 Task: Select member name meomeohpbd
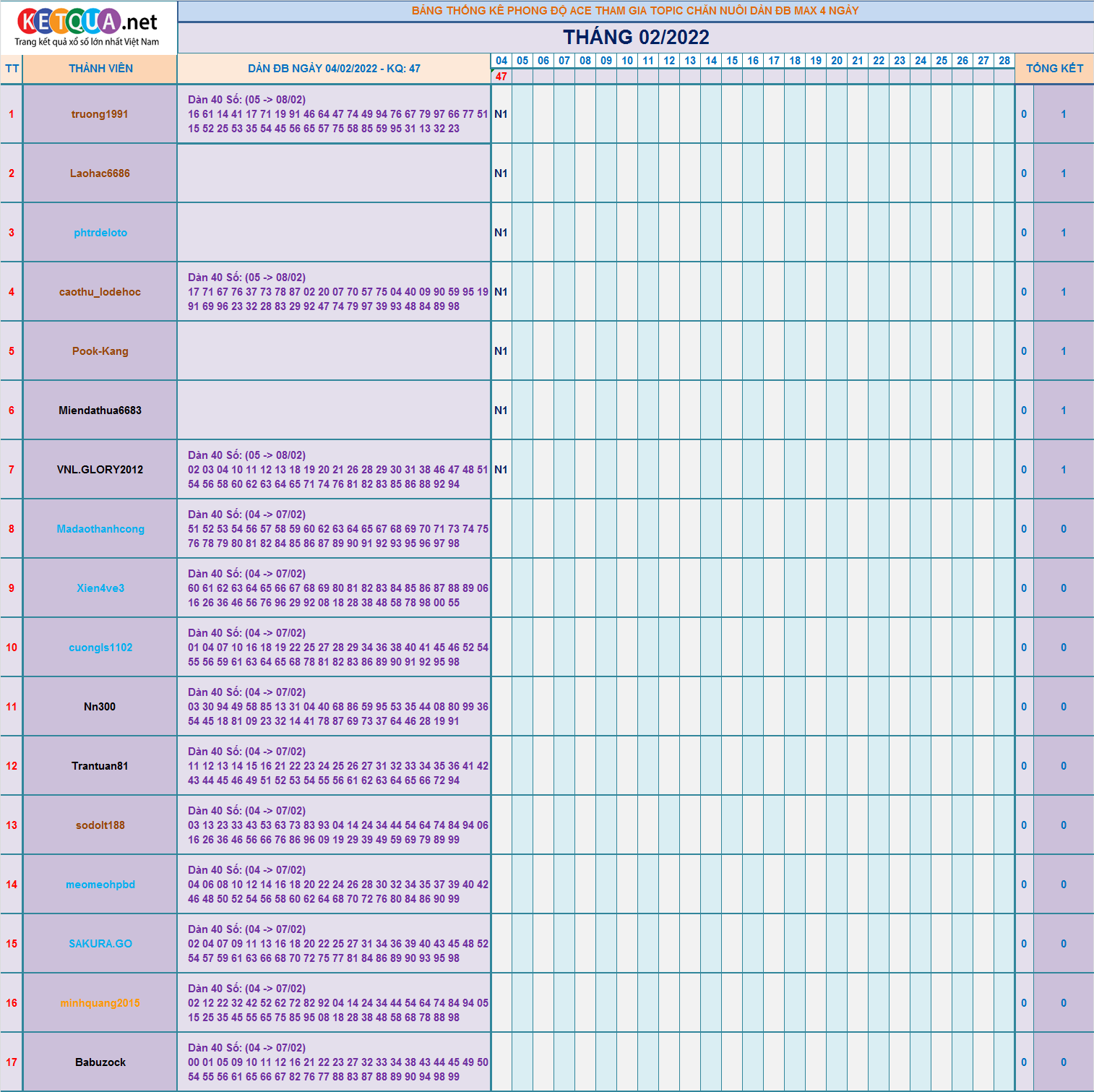100,885
